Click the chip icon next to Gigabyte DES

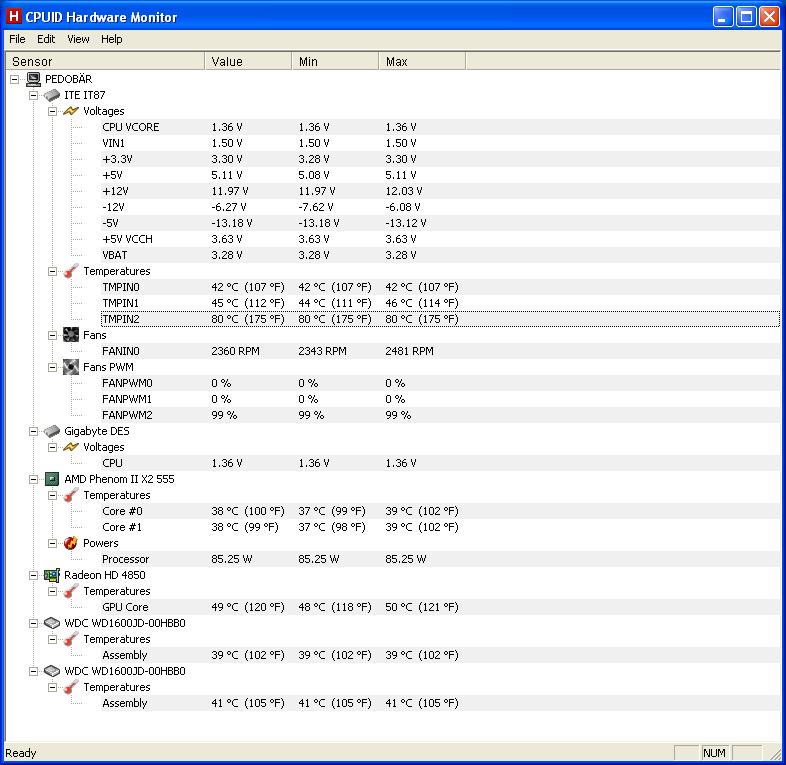click(x=52, y=431)
